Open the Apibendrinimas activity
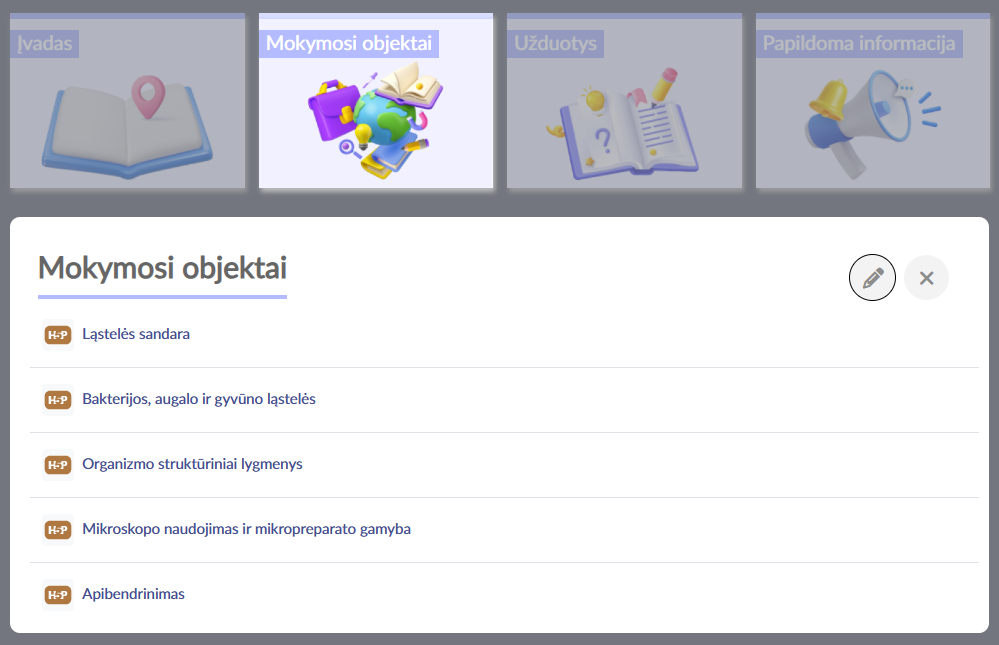 (133, 594)
